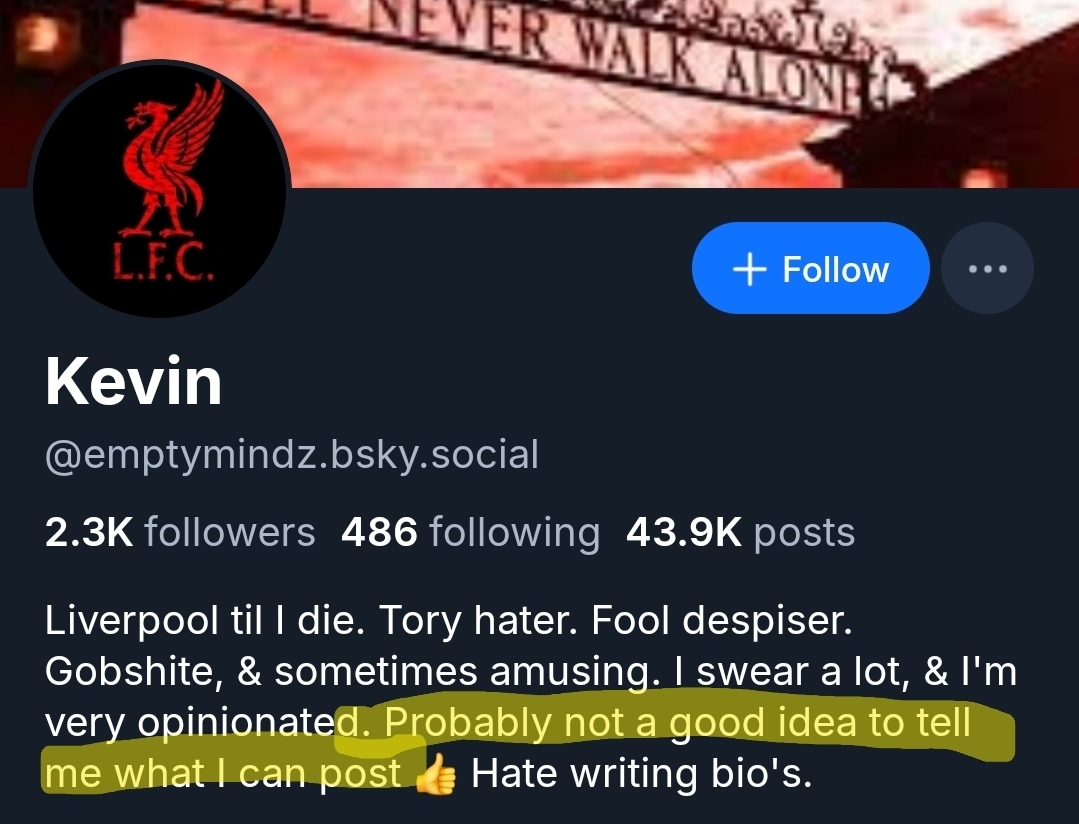The image size is (1079, 824).
Task: Open the 486 following list
Action: click(470, 533)
